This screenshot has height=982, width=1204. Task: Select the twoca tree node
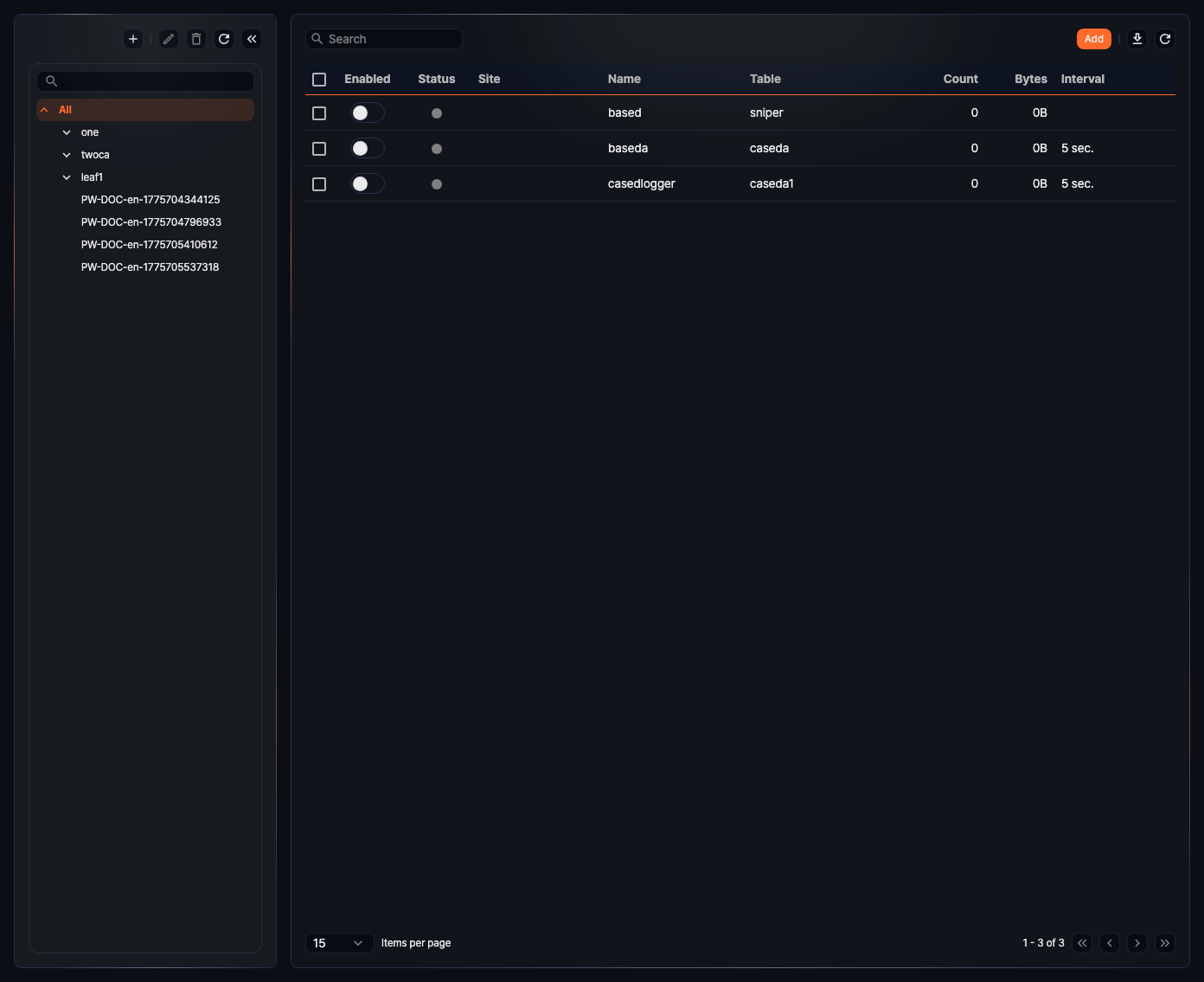pyautogui.click(x=95, y=154)
